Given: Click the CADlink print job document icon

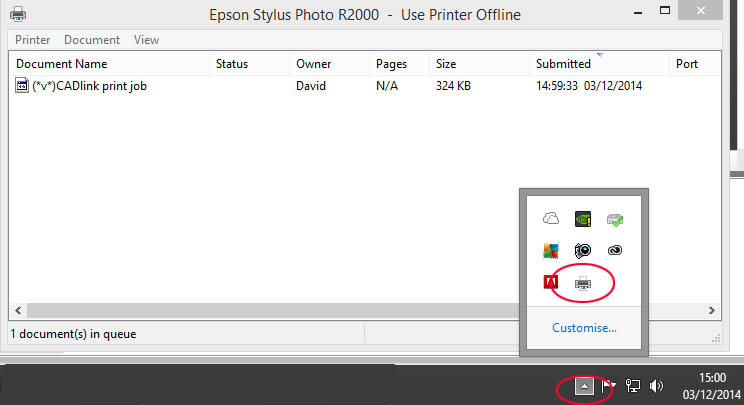Looking at the screenshot, I should 22,85.
